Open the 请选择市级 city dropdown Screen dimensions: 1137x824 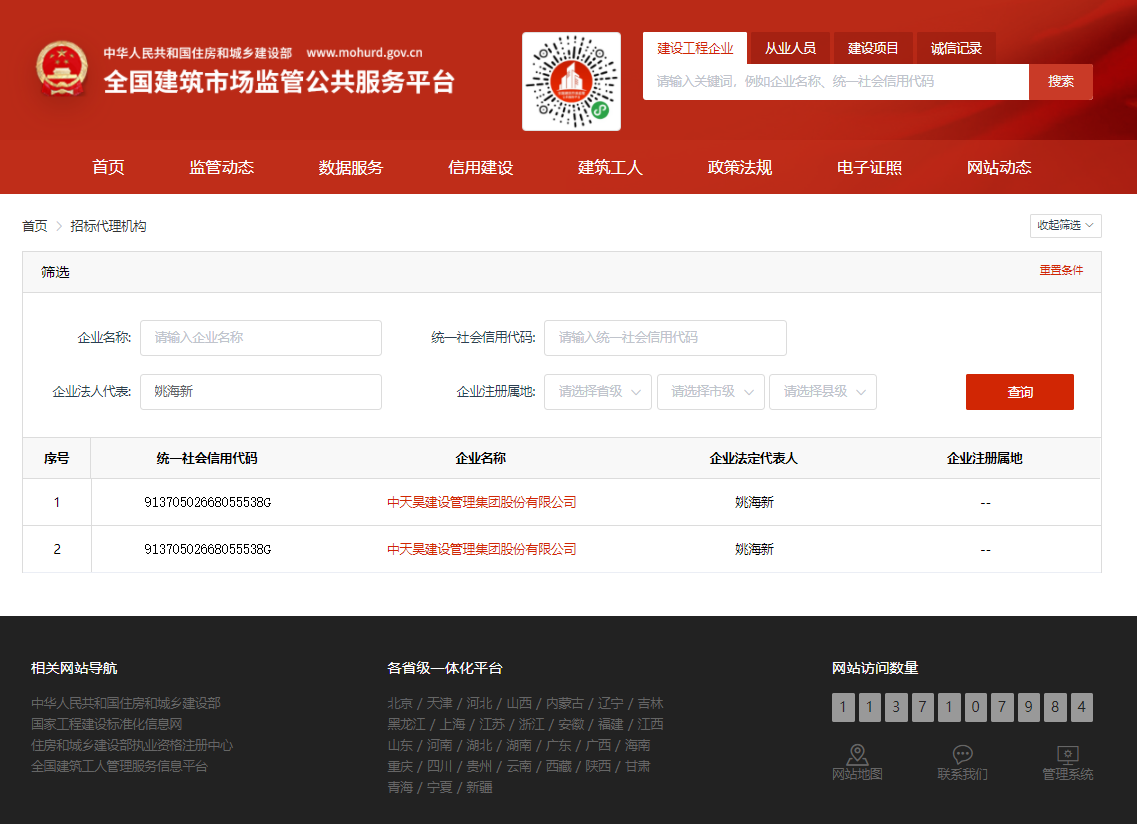[710, 392]
